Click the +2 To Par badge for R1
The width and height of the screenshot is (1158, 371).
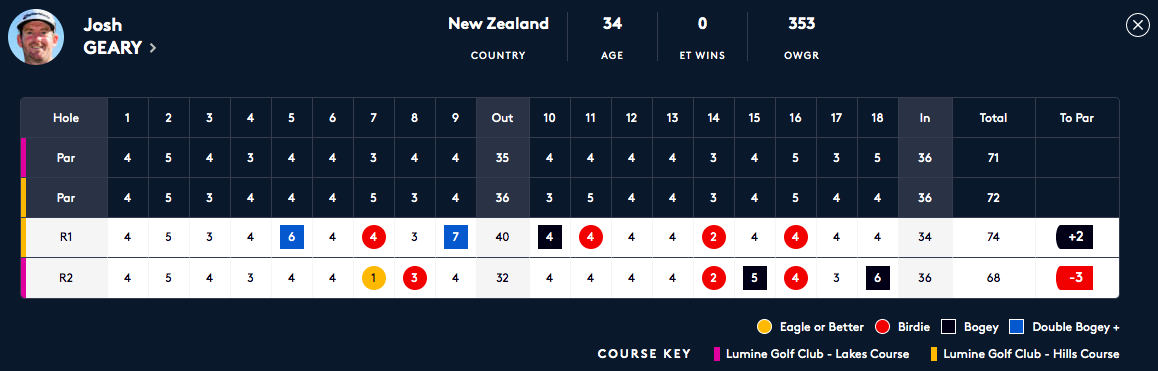(1075, 237)
